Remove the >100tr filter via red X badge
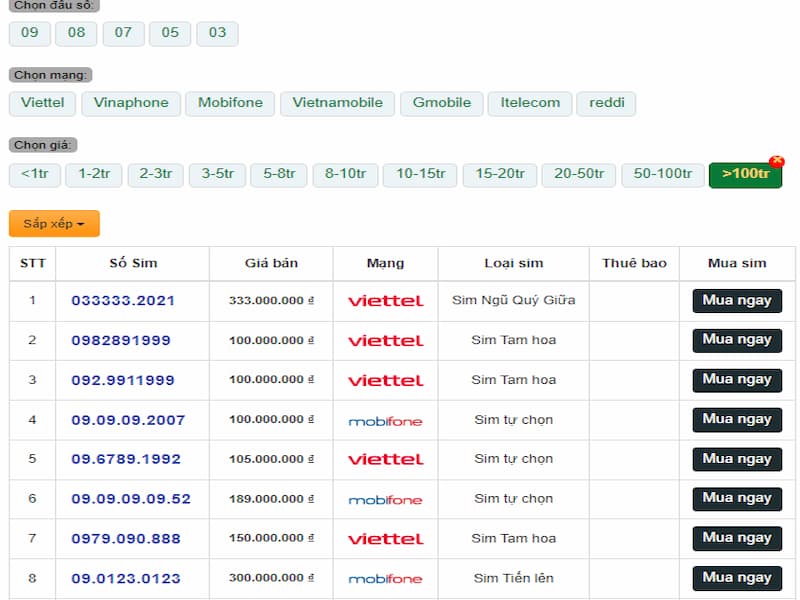The image size is (800, 600). (777, 161)
